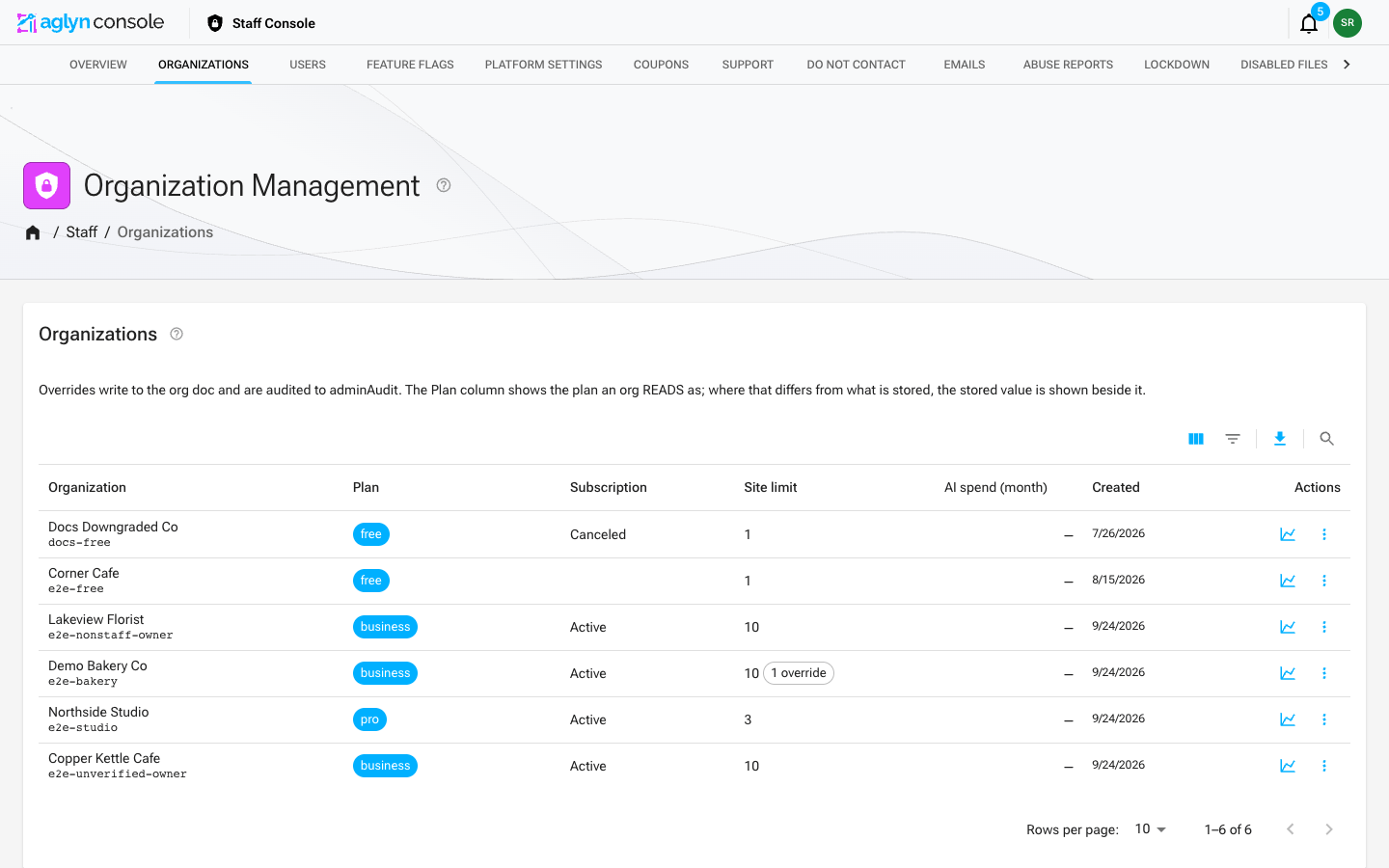Open the table filter icon

[1233, 439]
